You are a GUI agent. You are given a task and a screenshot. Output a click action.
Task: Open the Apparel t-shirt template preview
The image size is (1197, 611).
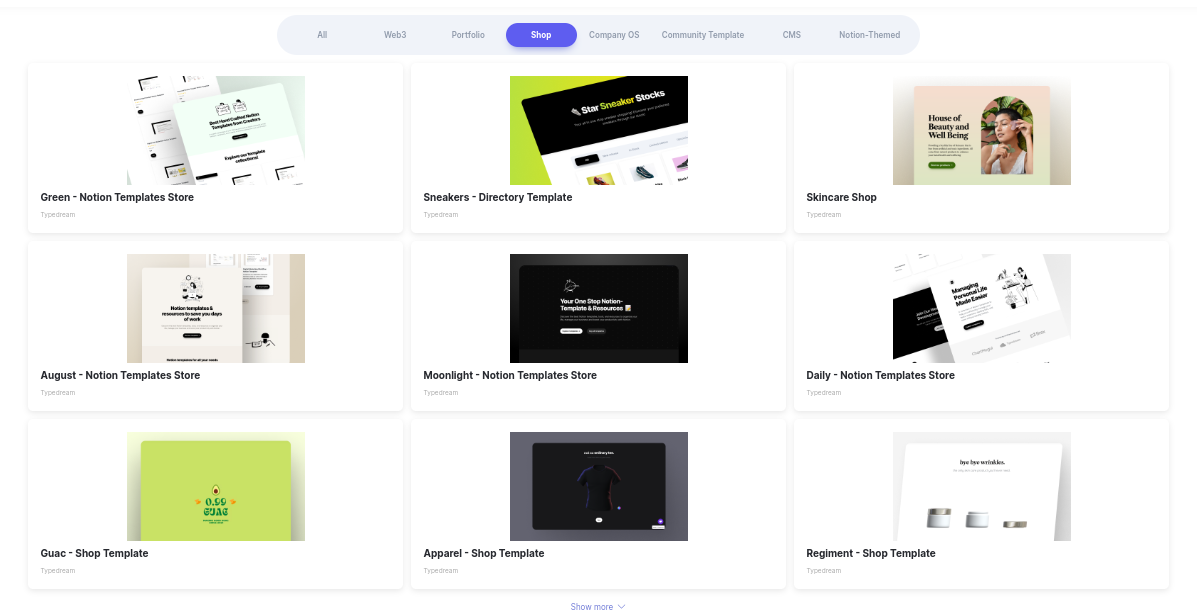[x=598, y=487]
